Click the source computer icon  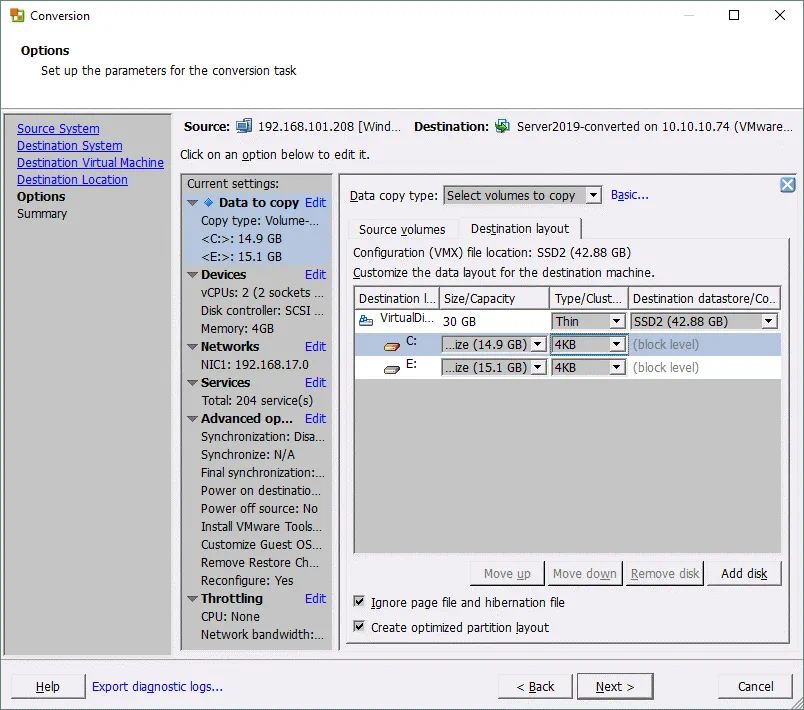point(245,127)
